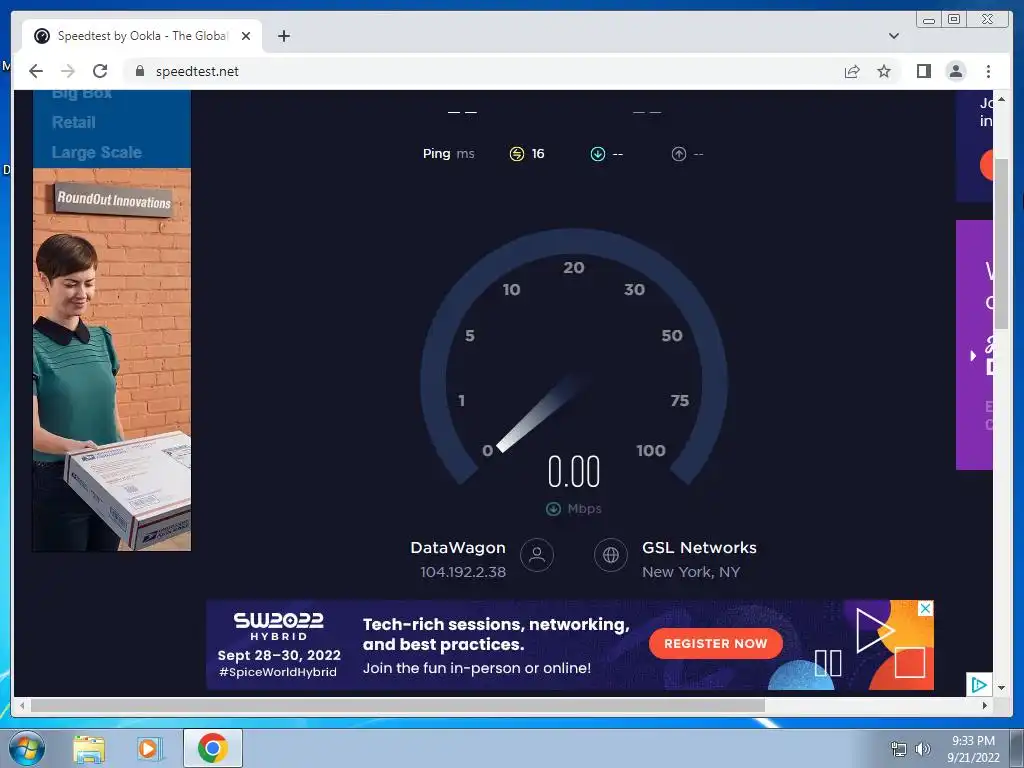The height and width of the screenshot is (768, 1024).
Task: Click the GSL Networks server name
Action: [699, 548]
